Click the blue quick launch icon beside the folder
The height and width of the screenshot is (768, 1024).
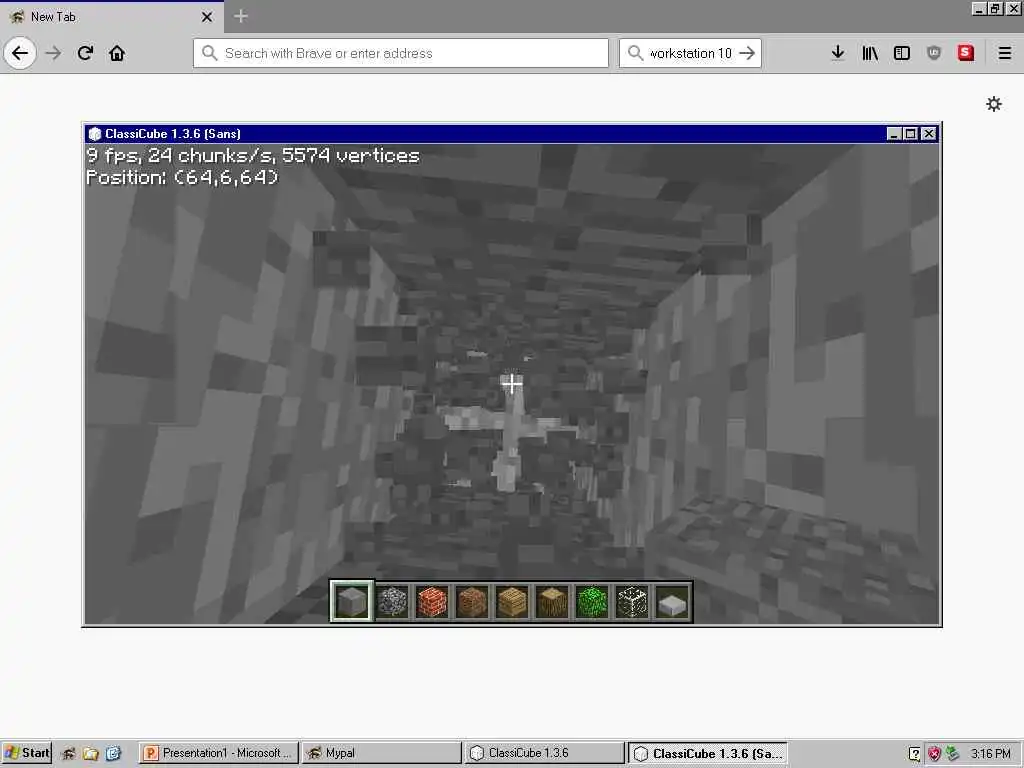tap(113, 754)
